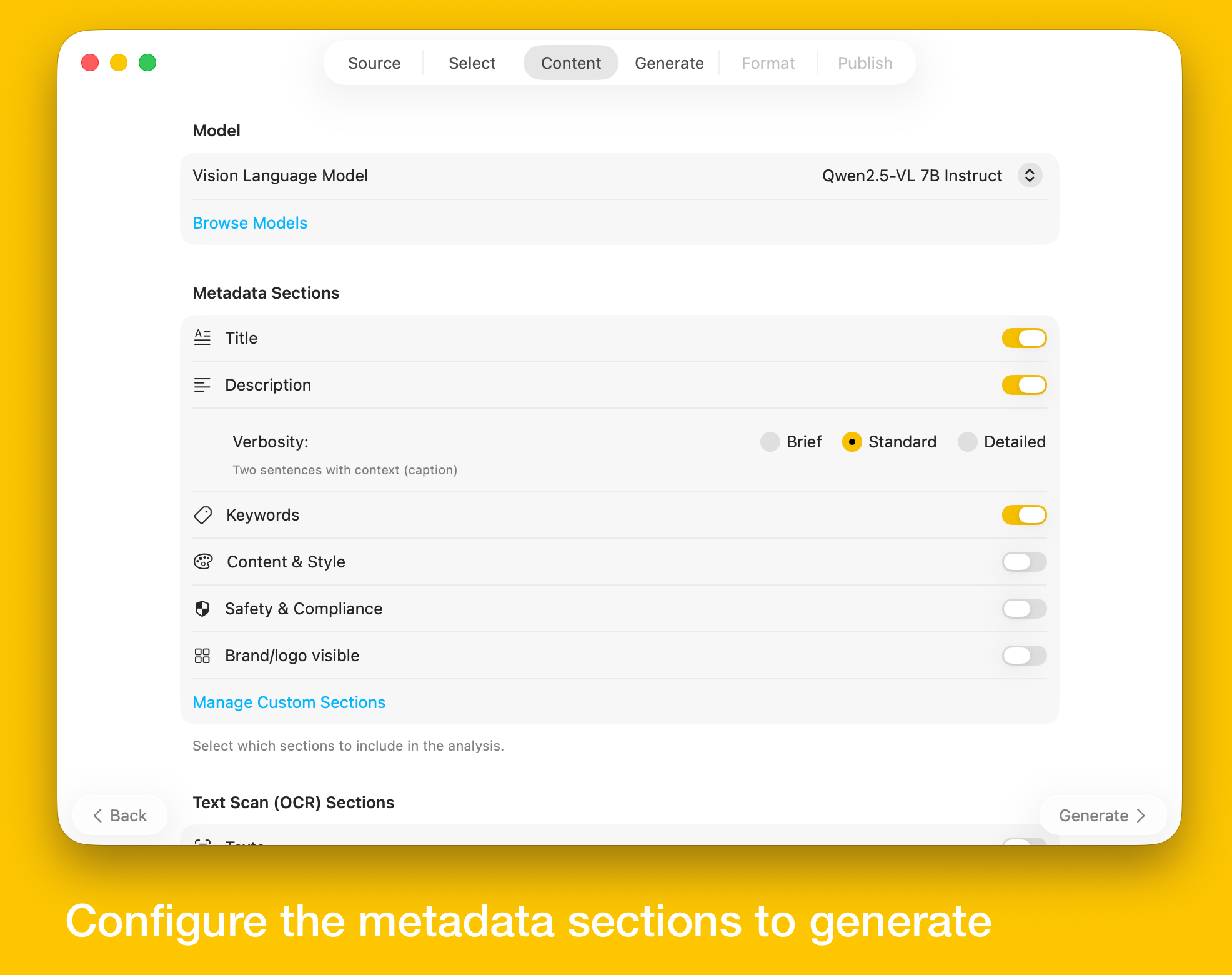The height and width of the screenshot is (975, 1232).
Task: Open the Generate step tab
Action: [x=668, y=62]
